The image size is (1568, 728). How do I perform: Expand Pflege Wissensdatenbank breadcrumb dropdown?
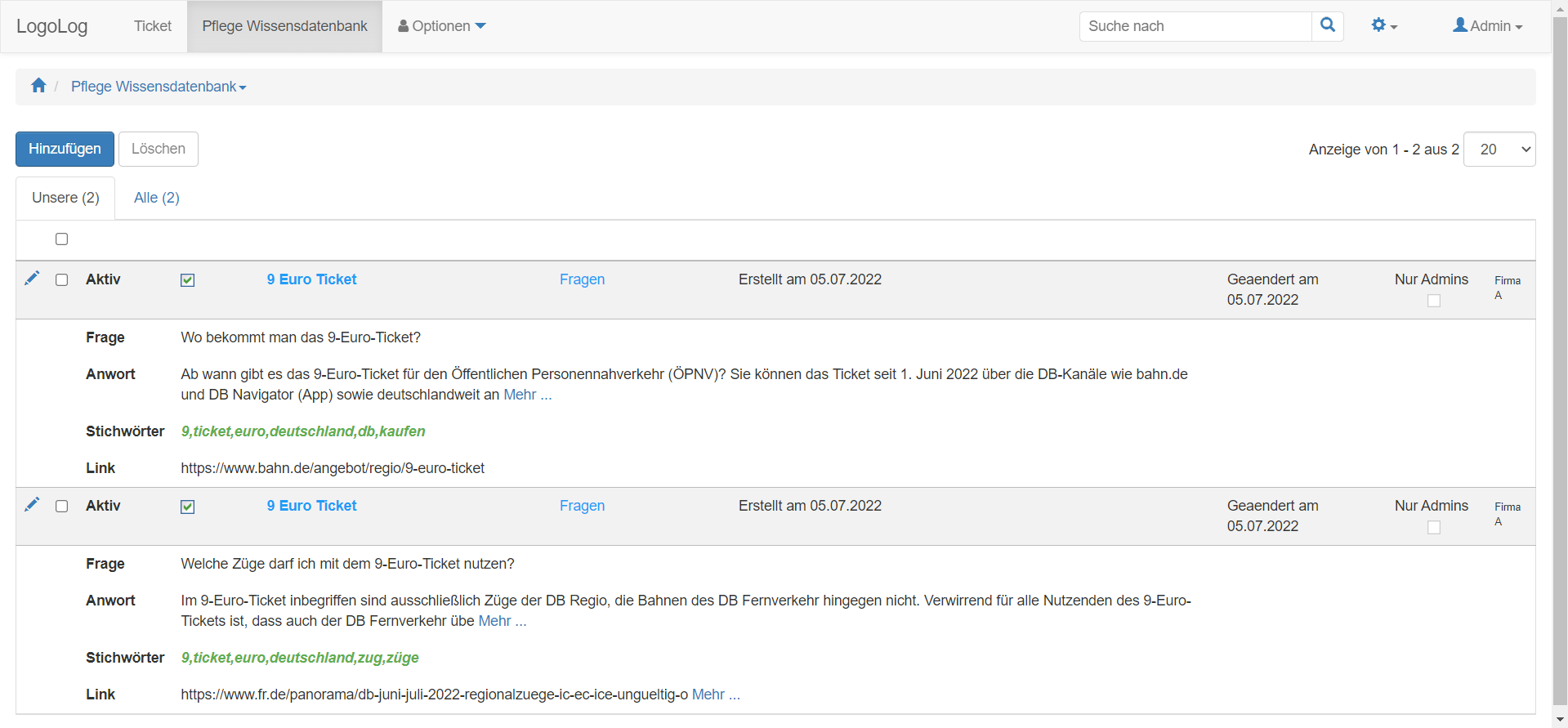[159, 87]
